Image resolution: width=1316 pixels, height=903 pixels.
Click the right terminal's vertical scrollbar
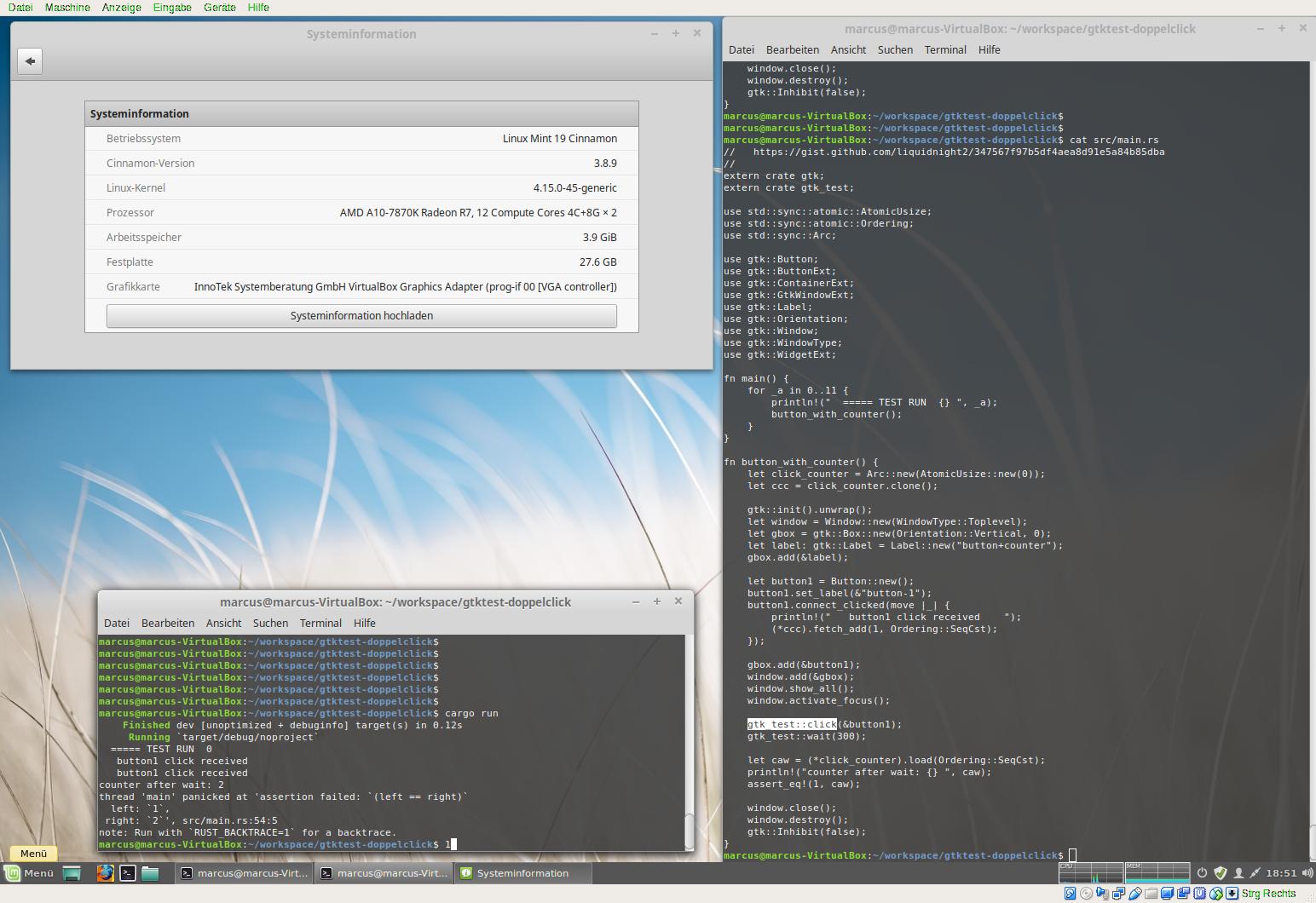pos(1313,460)
